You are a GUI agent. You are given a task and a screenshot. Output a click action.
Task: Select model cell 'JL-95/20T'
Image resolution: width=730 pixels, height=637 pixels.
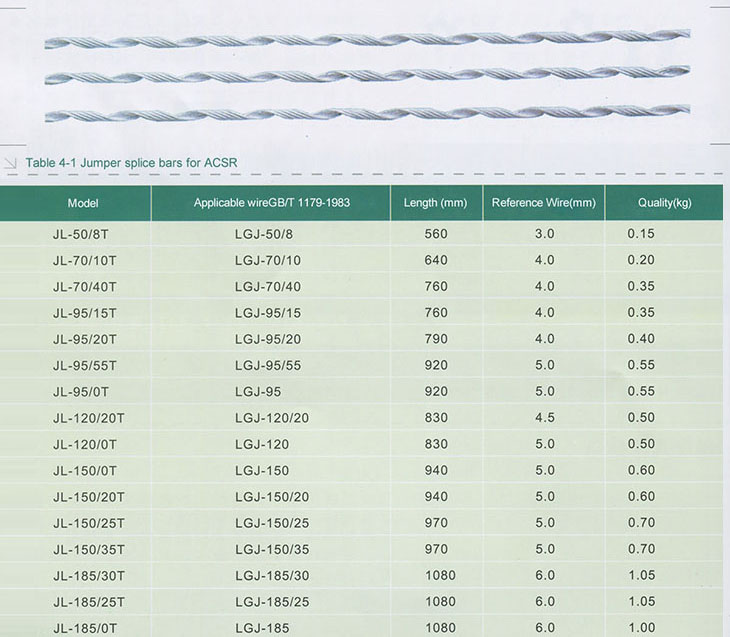(x=84, y=339)
